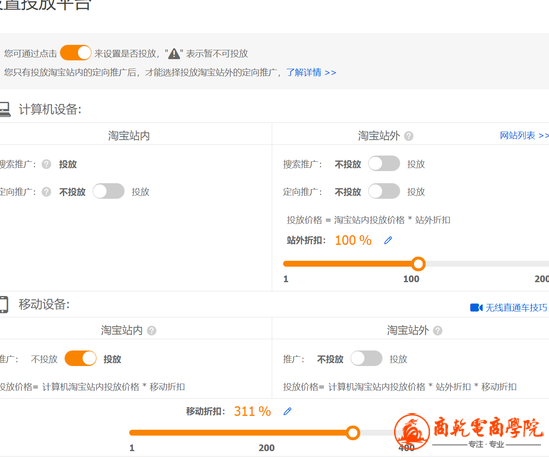Click the mobile phone icon beside 移动设备
This screenshot has width=549, height=457.
(x=4, y=304)
